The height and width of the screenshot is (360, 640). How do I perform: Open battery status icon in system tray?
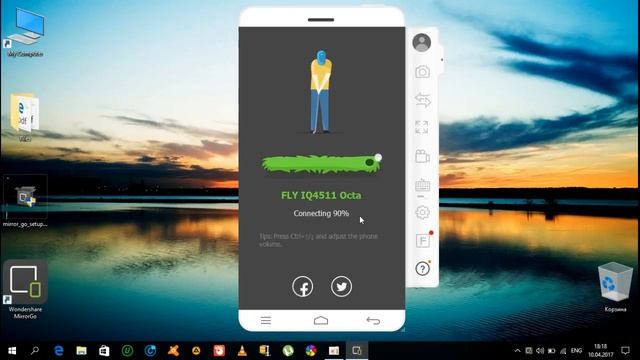tap(551, 351)
